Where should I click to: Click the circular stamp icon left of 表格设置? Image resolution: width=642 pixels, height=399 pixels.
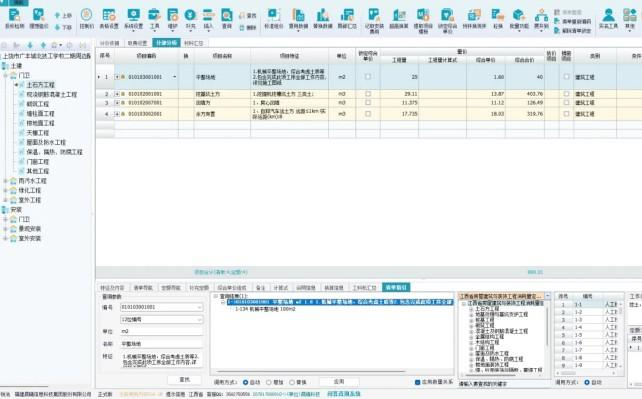pos(86,15)
